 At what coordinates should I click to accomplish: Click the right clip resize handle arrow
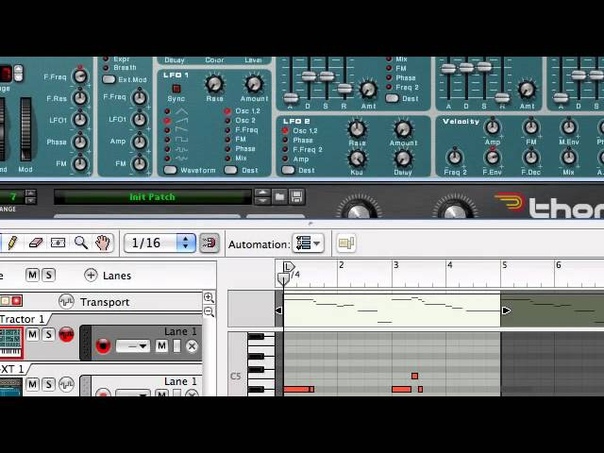click(x=506, y=310)
